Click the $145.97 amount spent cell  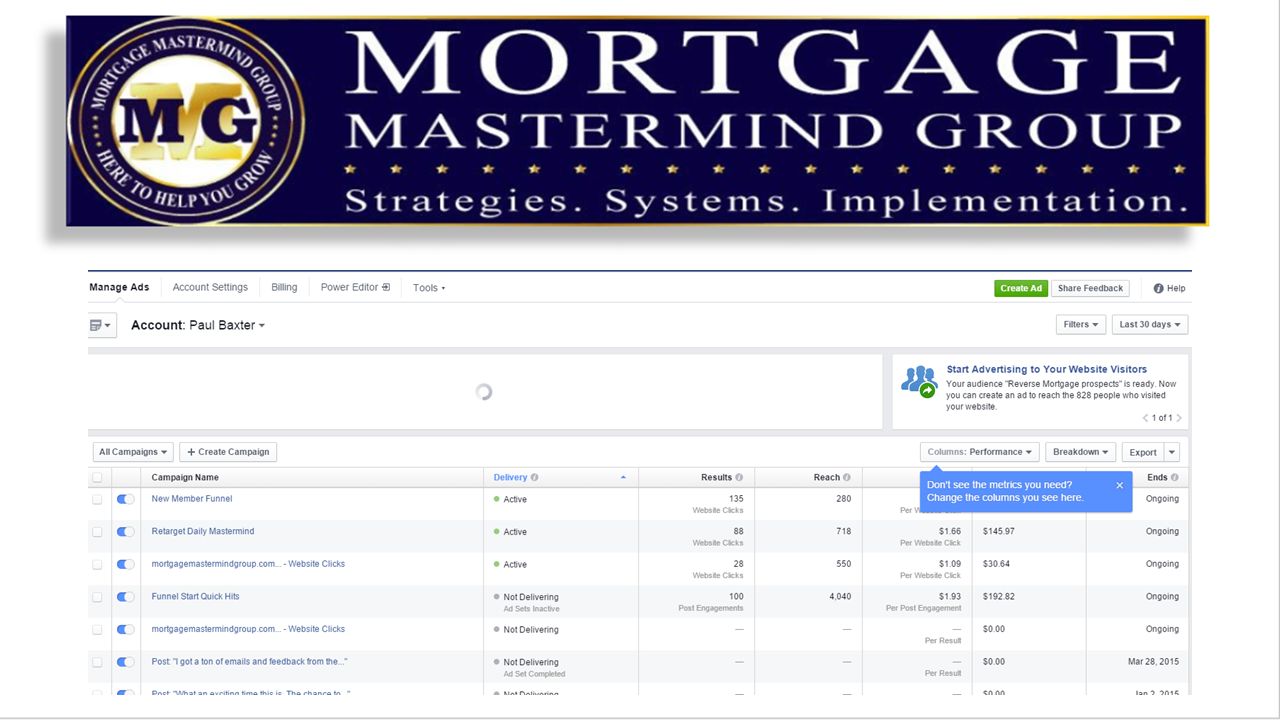pyautogui.click(x=999, y=532)
